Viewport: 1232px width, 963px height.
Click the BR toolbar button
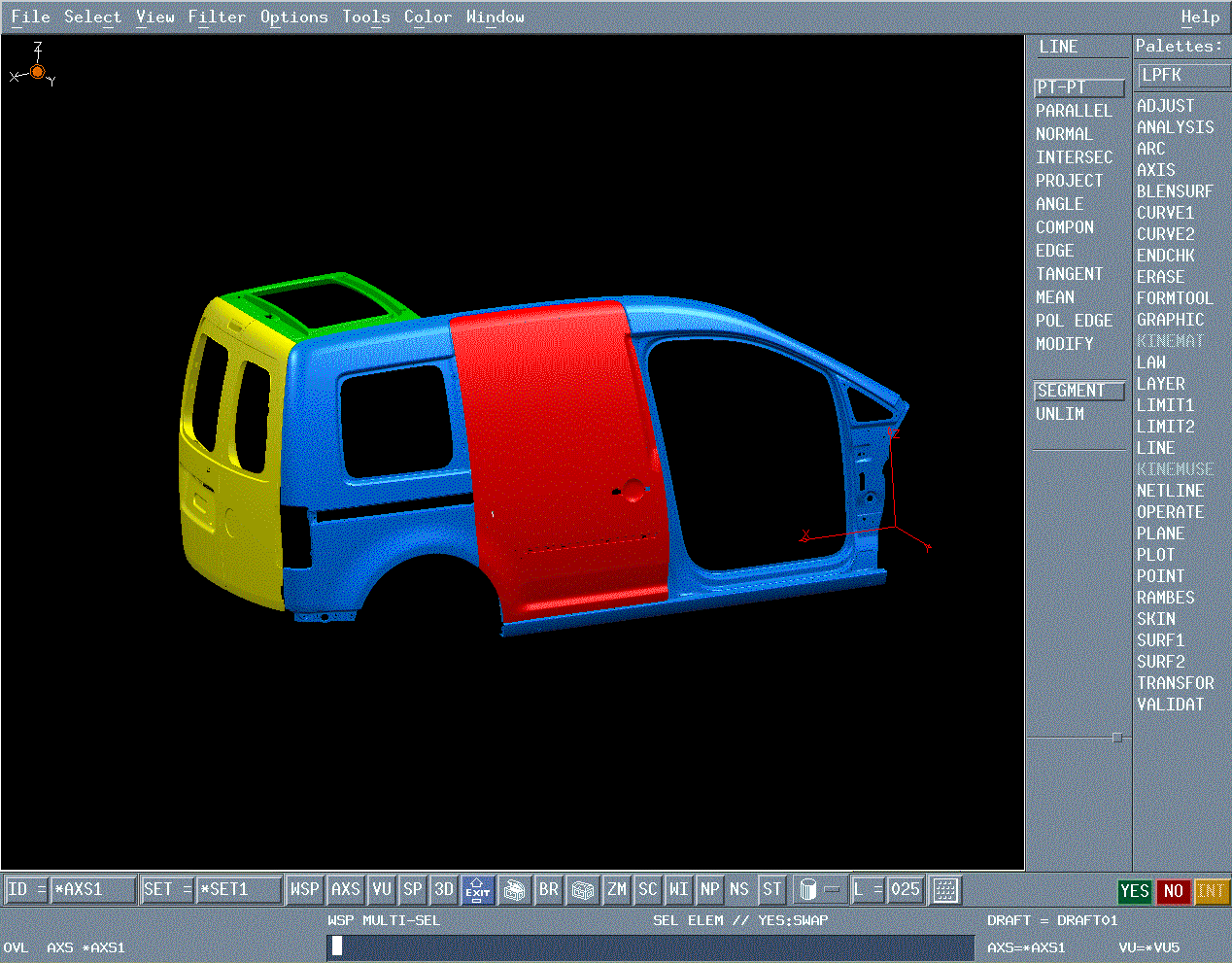549,889
